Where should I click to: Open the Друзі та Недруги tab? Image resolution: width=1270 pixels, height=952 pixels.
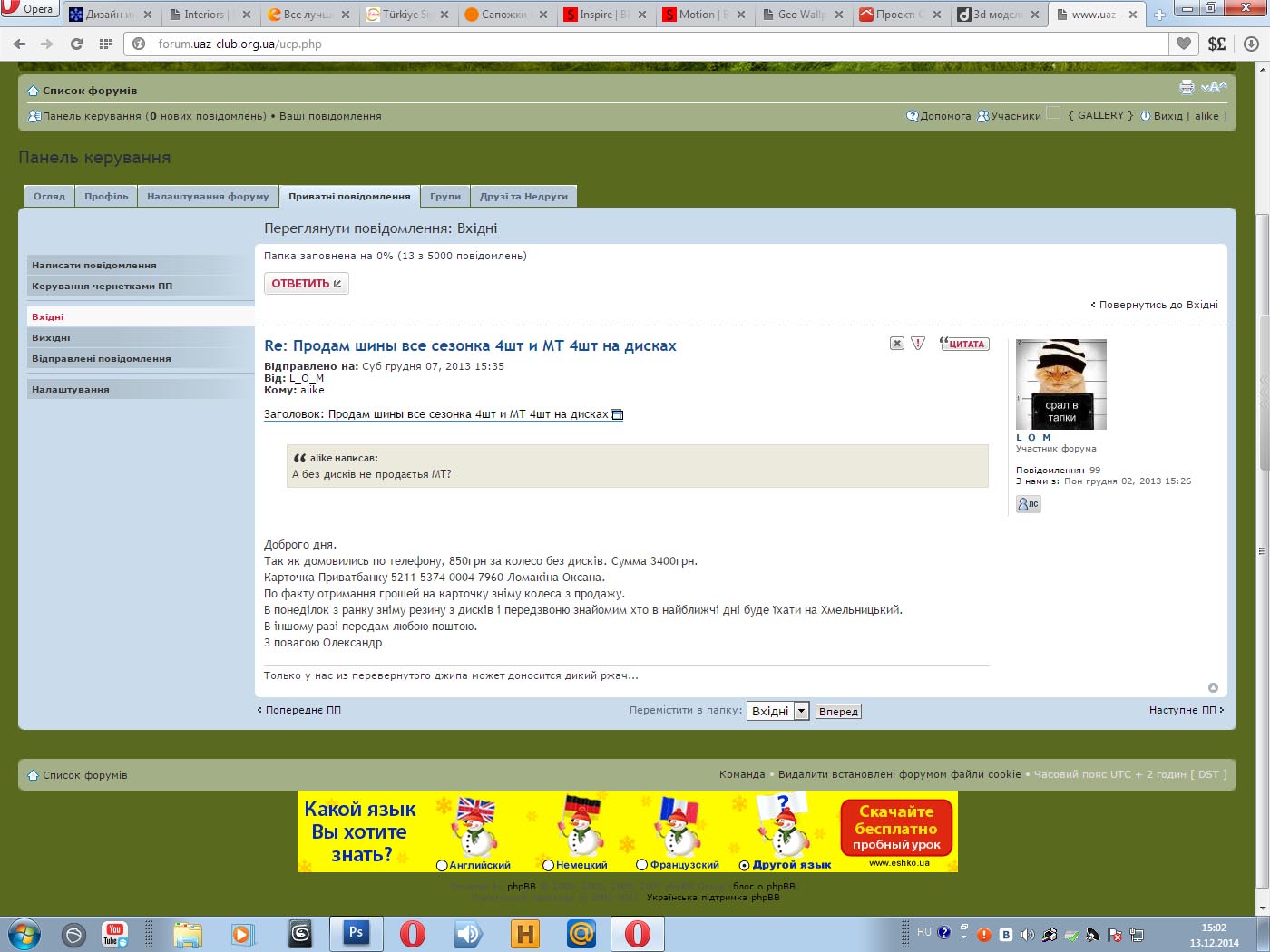(x=523, y=196)
